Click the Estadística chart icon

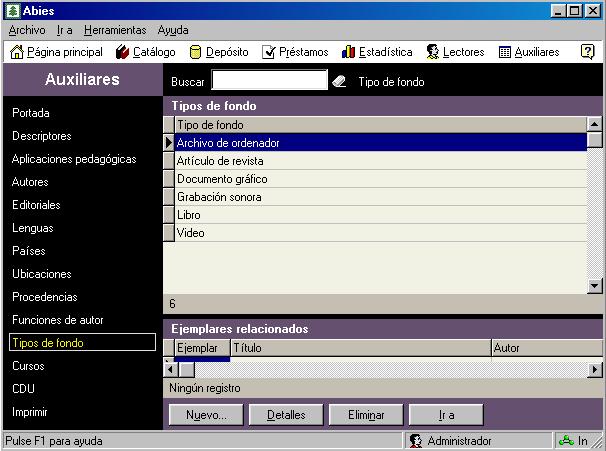click(x=349, y=52)
